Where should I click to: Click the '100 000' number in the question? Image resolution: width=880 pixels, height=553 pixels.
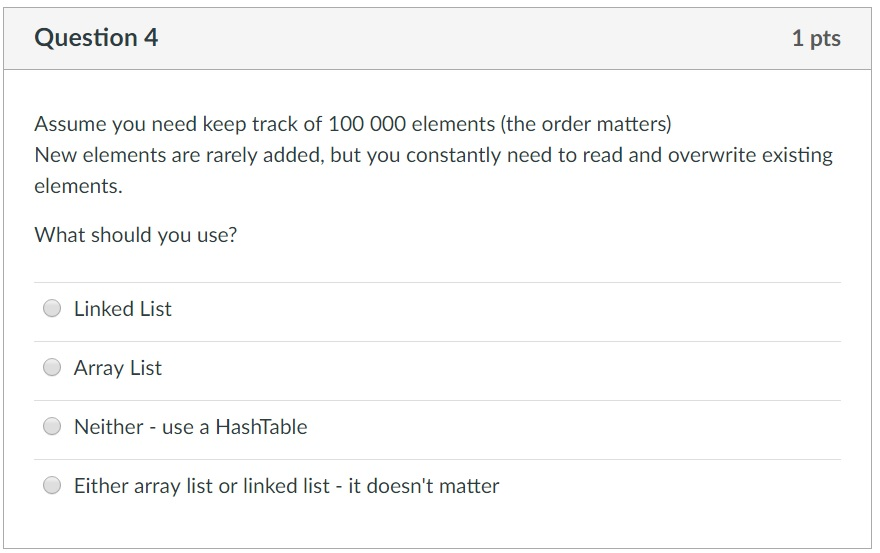pyautogui.click(x=361, y=125)
